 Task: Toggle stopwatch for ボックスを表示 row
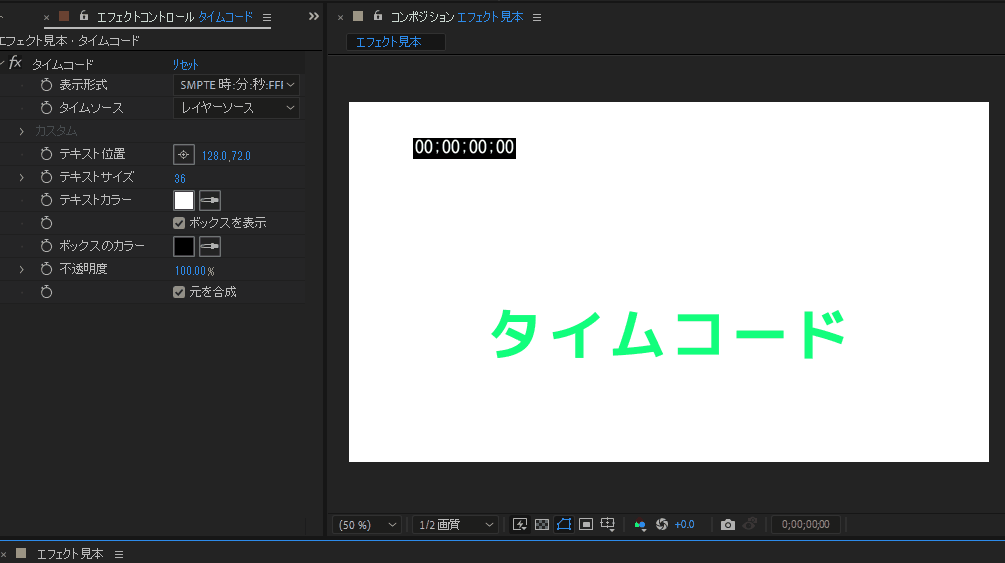pyautogui.click(x=46, y=223)
